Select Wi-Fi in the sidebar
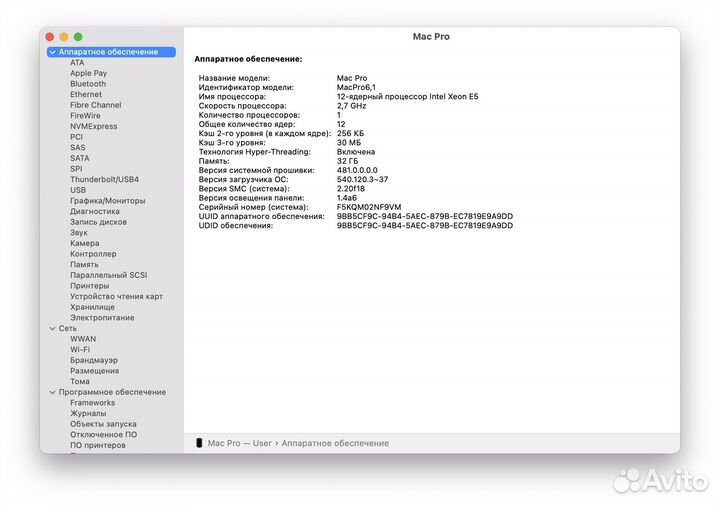This screenshot has width=720, height=506. click(80, 349)
